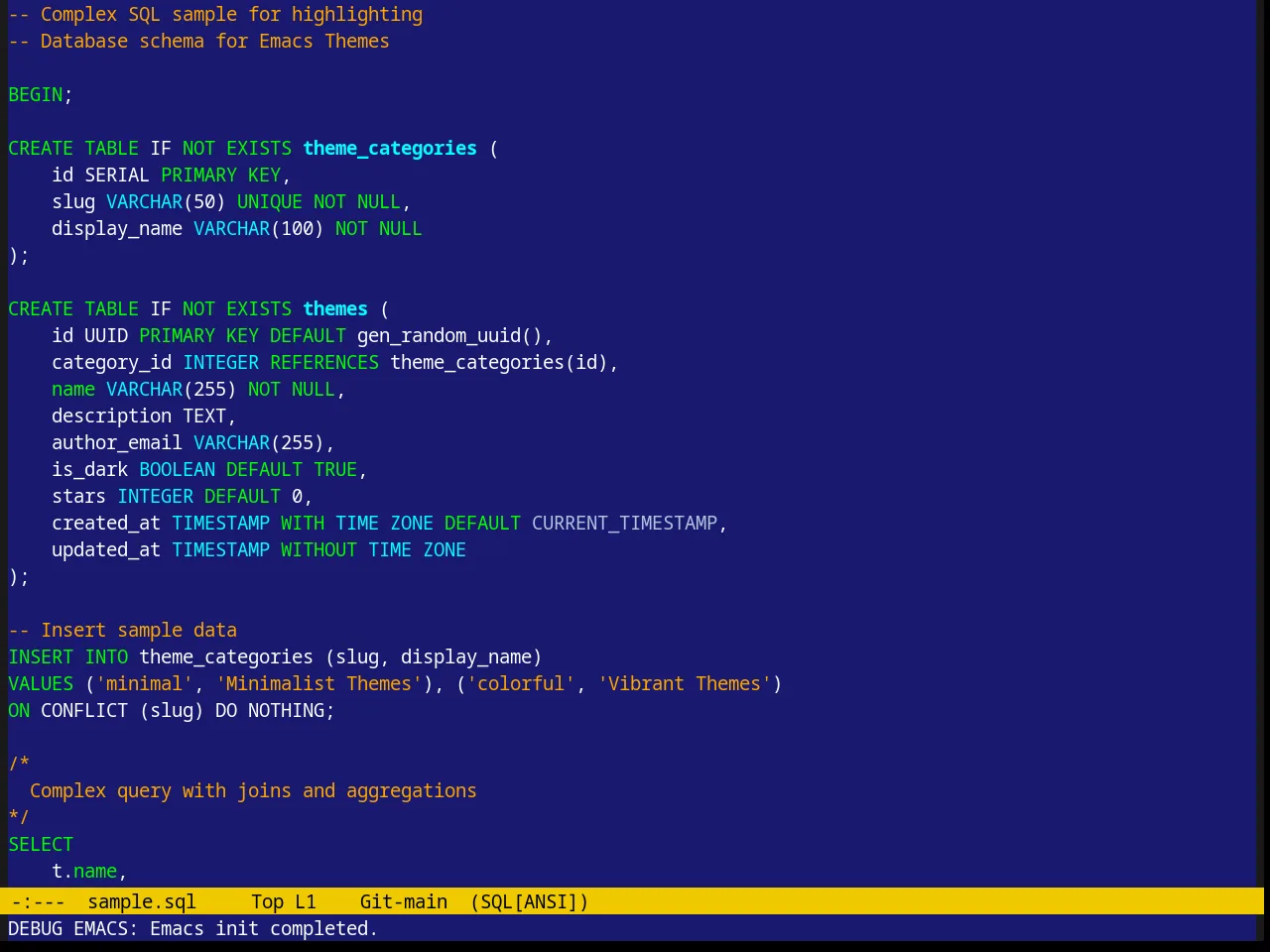Click 'VARCHAR(50)' on the slug line
This screenshot has width=1270, height=952.
click(166, 201)
